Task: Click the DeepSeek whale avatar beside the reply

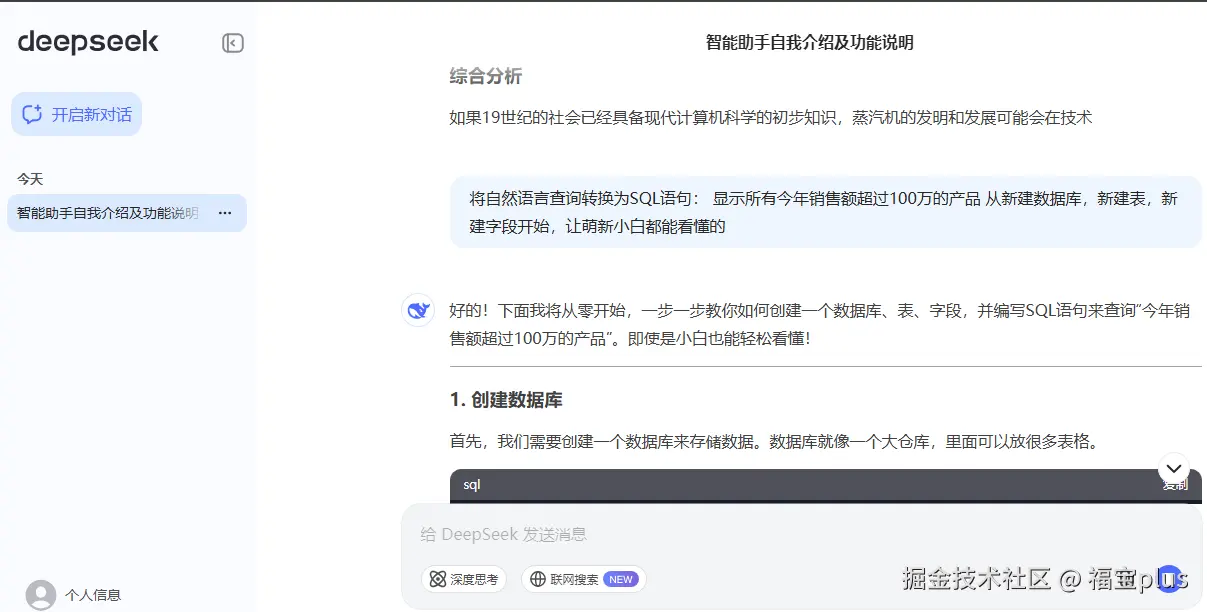Action: [418, 310]
